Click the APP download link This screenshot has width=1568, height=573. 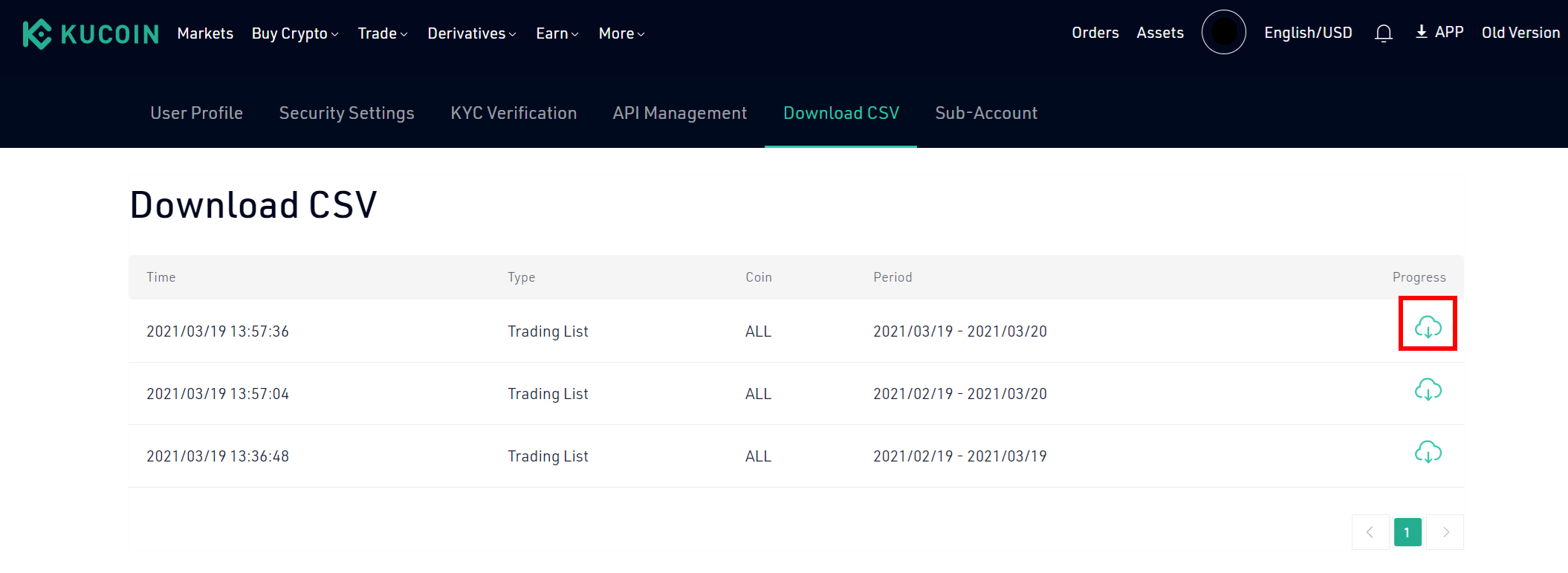point(1439,32)
